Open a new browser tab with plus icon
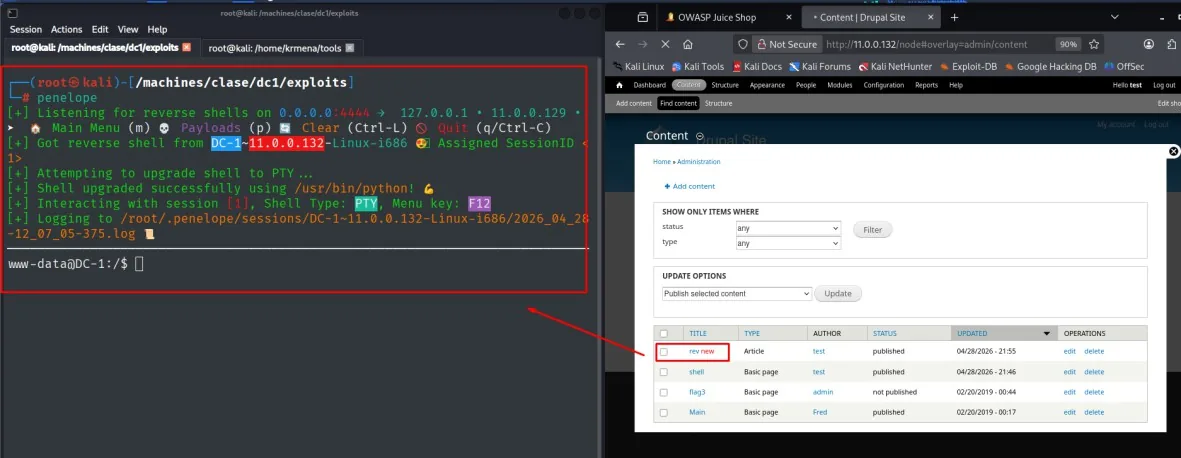 tap(954, 17)
